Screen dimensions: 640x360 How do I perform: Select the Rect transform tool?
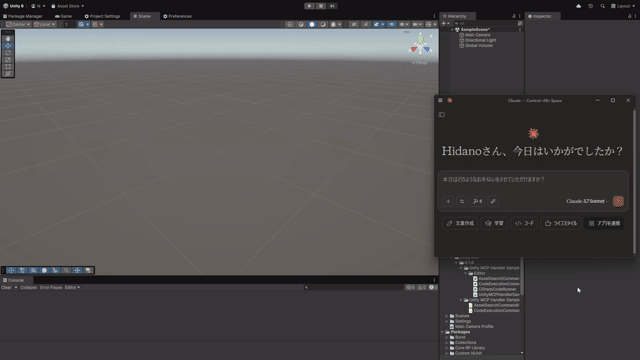click(x=8, y=67)
